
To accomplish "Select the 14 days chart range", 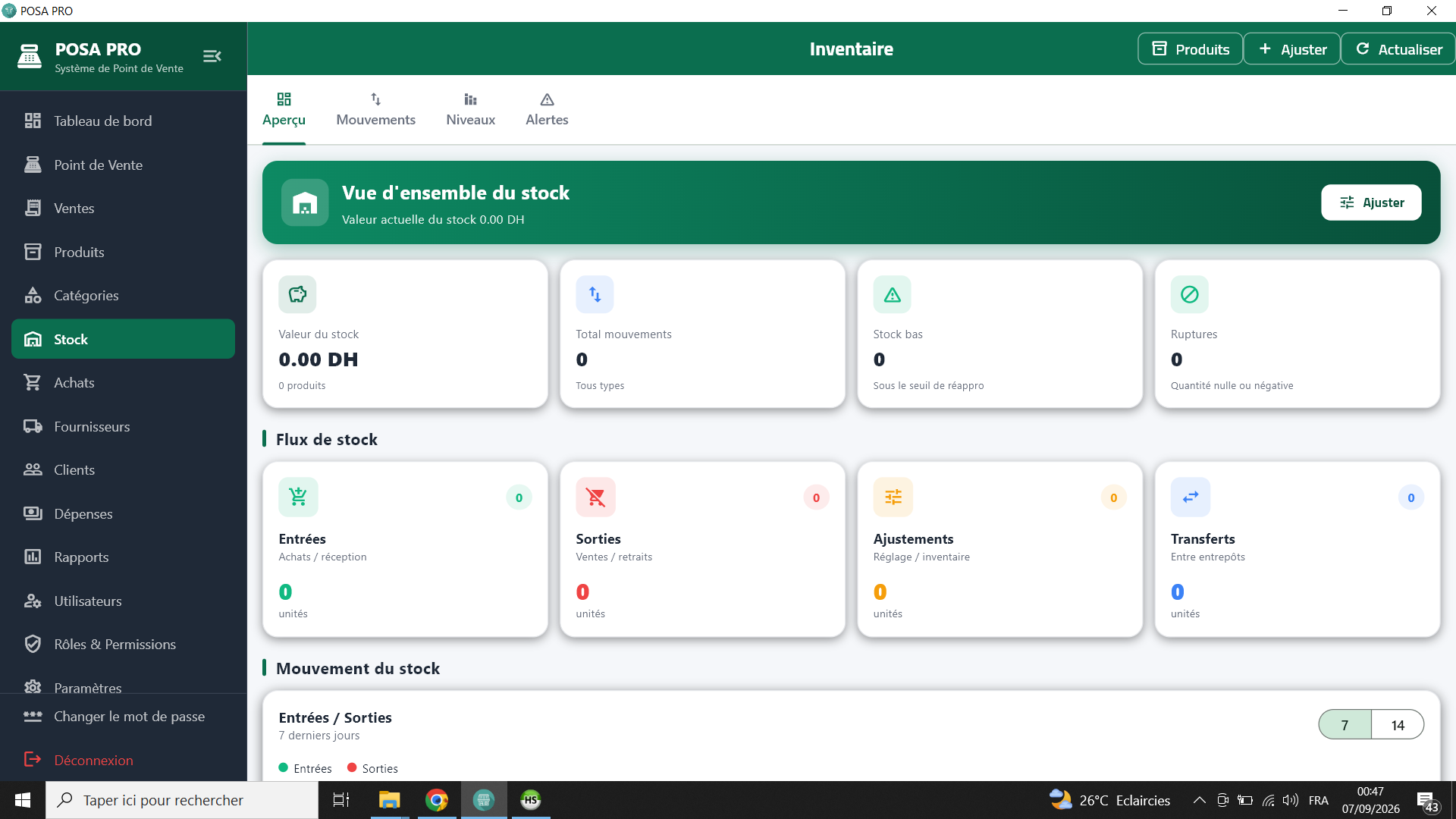I will (x=1398, y=725).
